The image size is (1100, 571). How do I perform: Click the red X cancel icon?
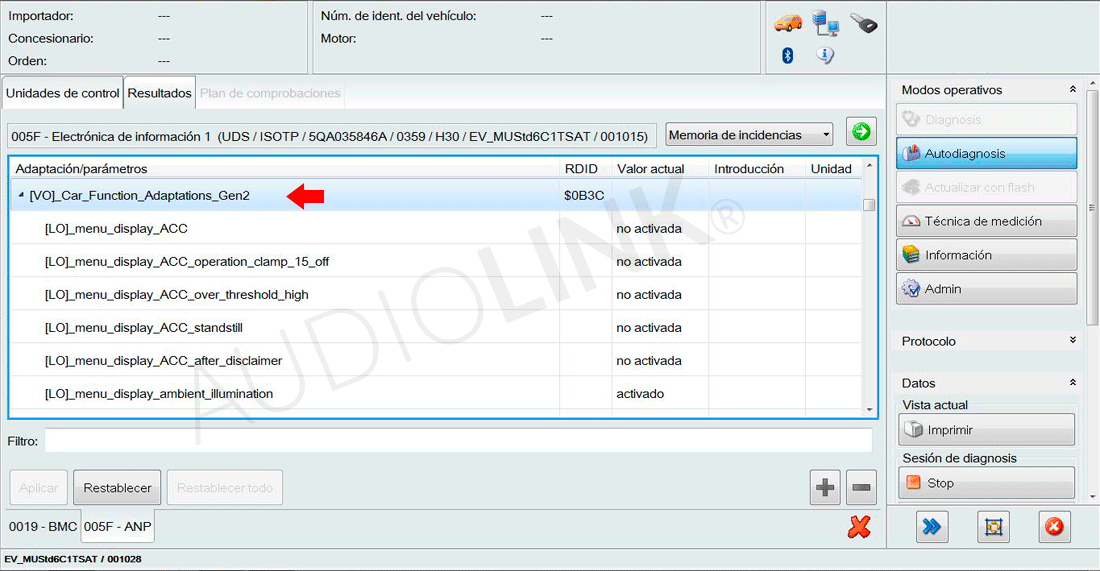click(858, 526)
